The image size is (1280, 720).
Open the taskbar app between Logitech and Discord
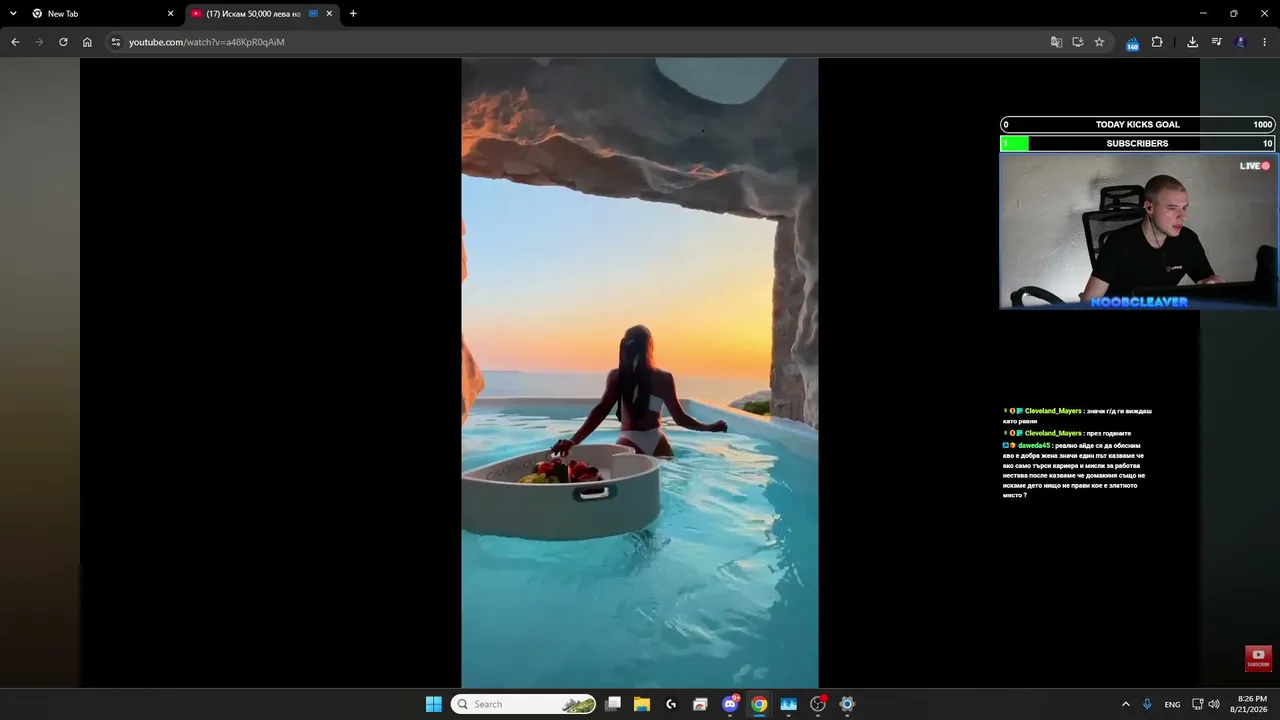coord(700,704)
